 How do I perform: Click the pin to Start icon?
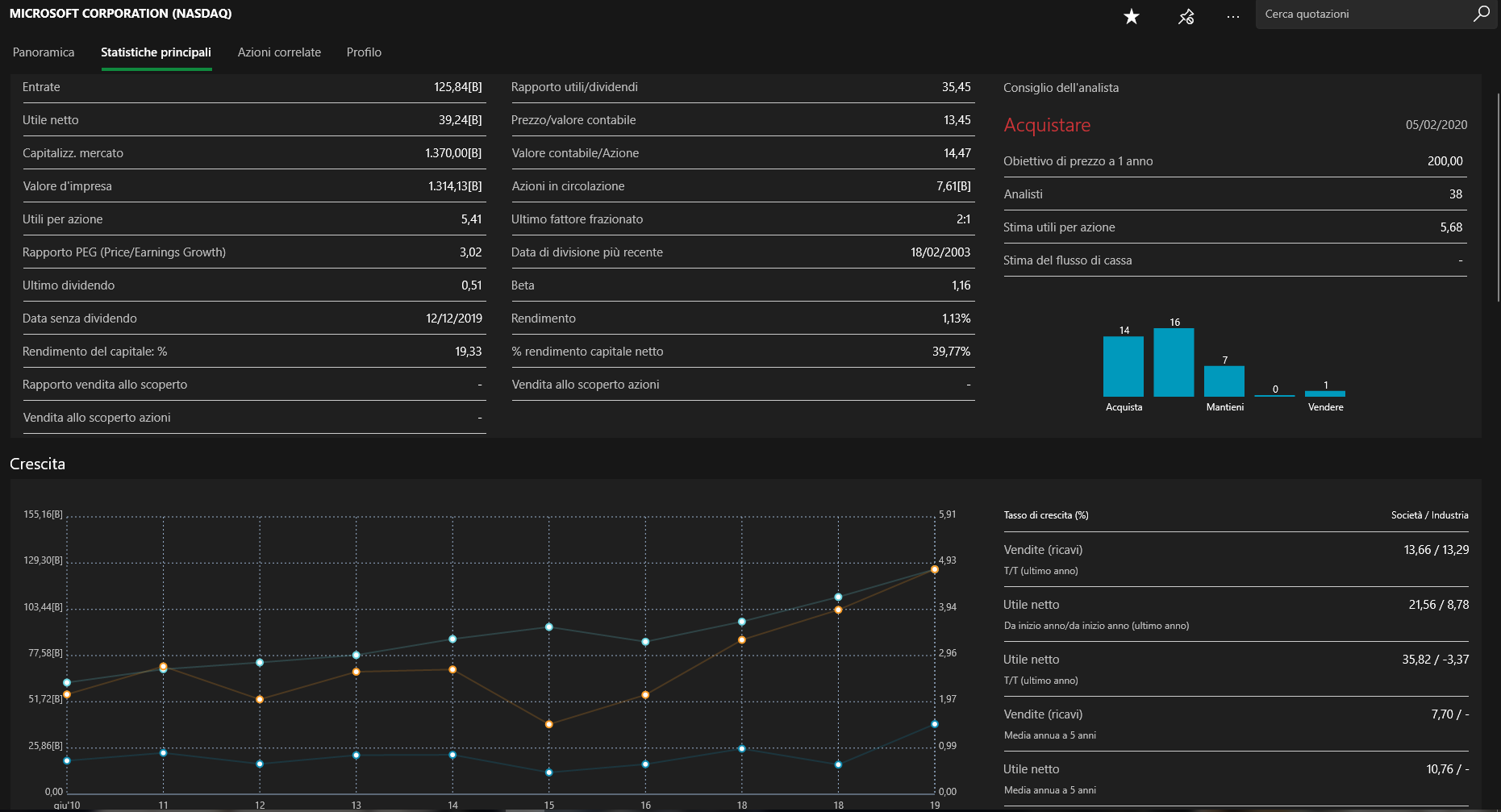(1186, 16)
